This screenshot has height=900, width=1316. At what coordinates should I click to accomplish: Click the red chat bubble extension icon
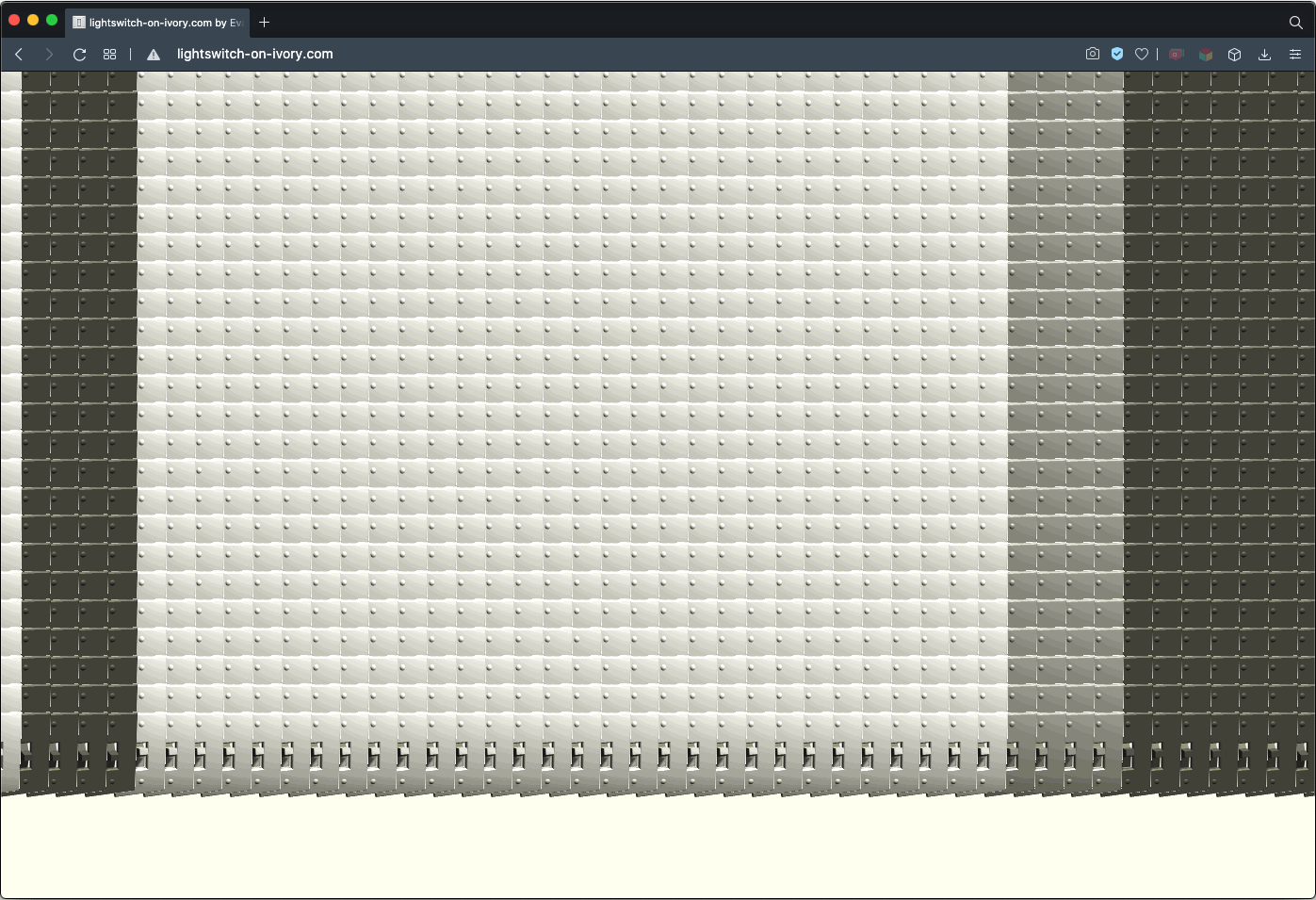(1177, 54)
